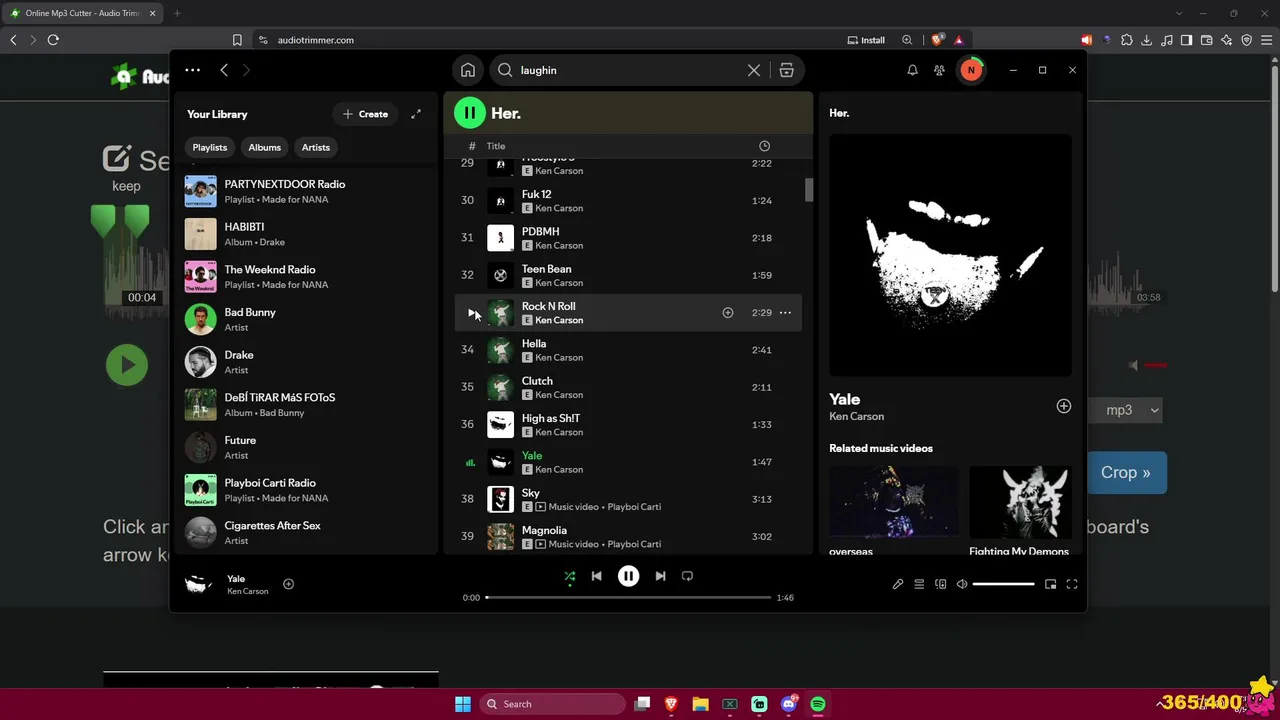Viewport: 1280px width, 720px height.
Task: Toggle the Playlists library filter
Action: pyautogui.click(x=210, y=147)
